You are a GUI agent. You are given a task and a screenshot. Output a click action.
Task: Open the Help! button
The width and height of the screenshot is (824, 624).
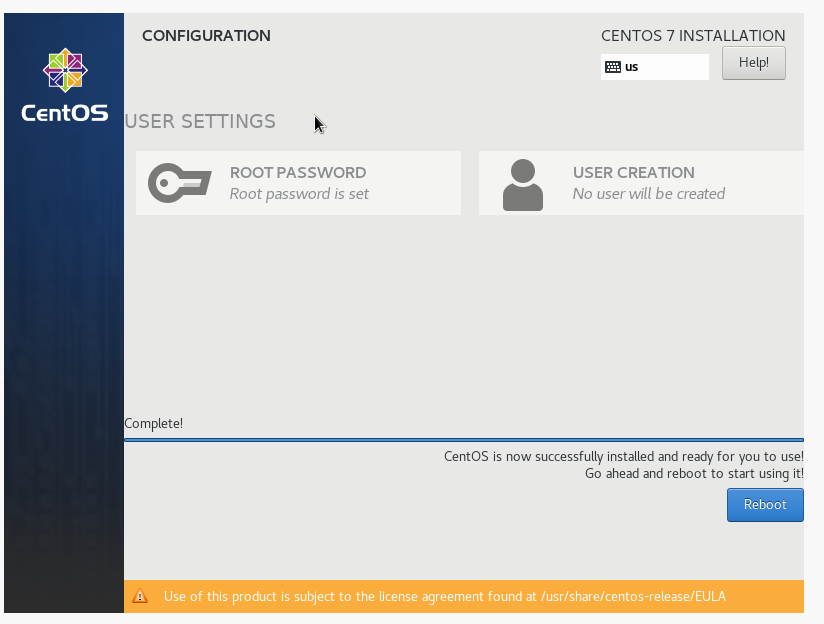pyautogui.click(x=754, y=63)
